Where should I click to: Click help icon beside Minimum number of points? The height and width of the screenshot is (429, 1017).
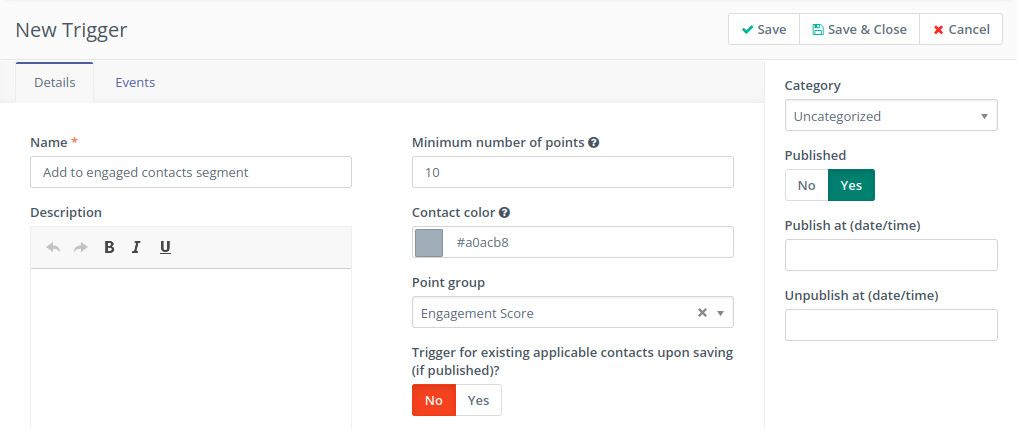click(x=594, y=143)
